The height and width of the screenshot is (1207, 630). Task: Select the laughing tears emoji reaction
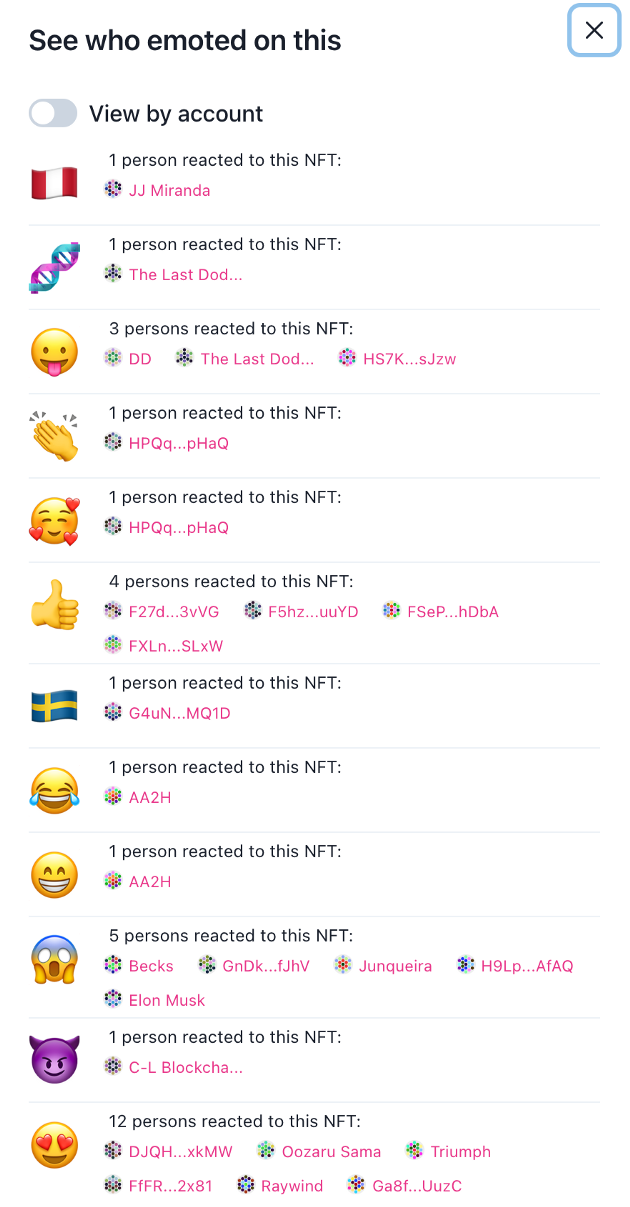tap(54, 790)
